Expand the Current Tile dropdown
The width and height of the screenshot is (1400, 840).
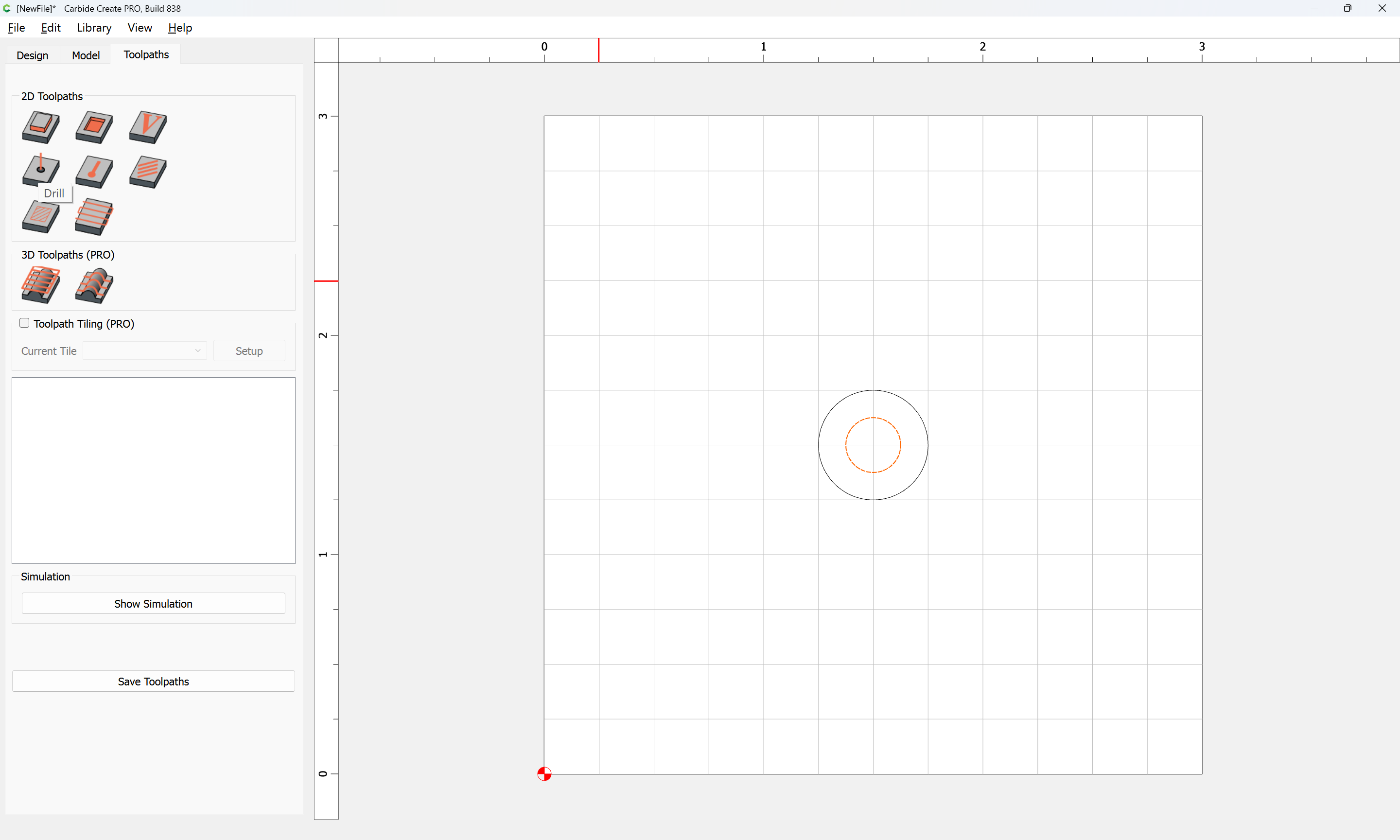click(x=145, y=351)
